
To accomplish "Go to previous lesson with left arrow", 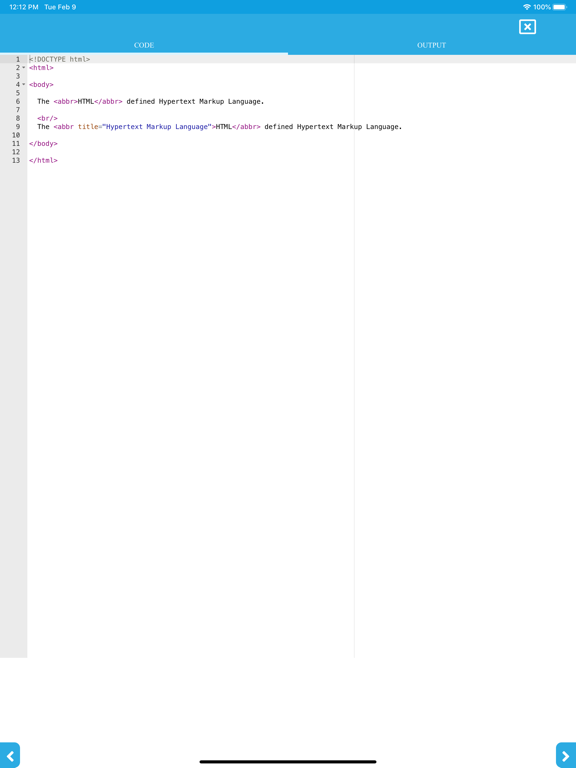I will pos(10,755).
